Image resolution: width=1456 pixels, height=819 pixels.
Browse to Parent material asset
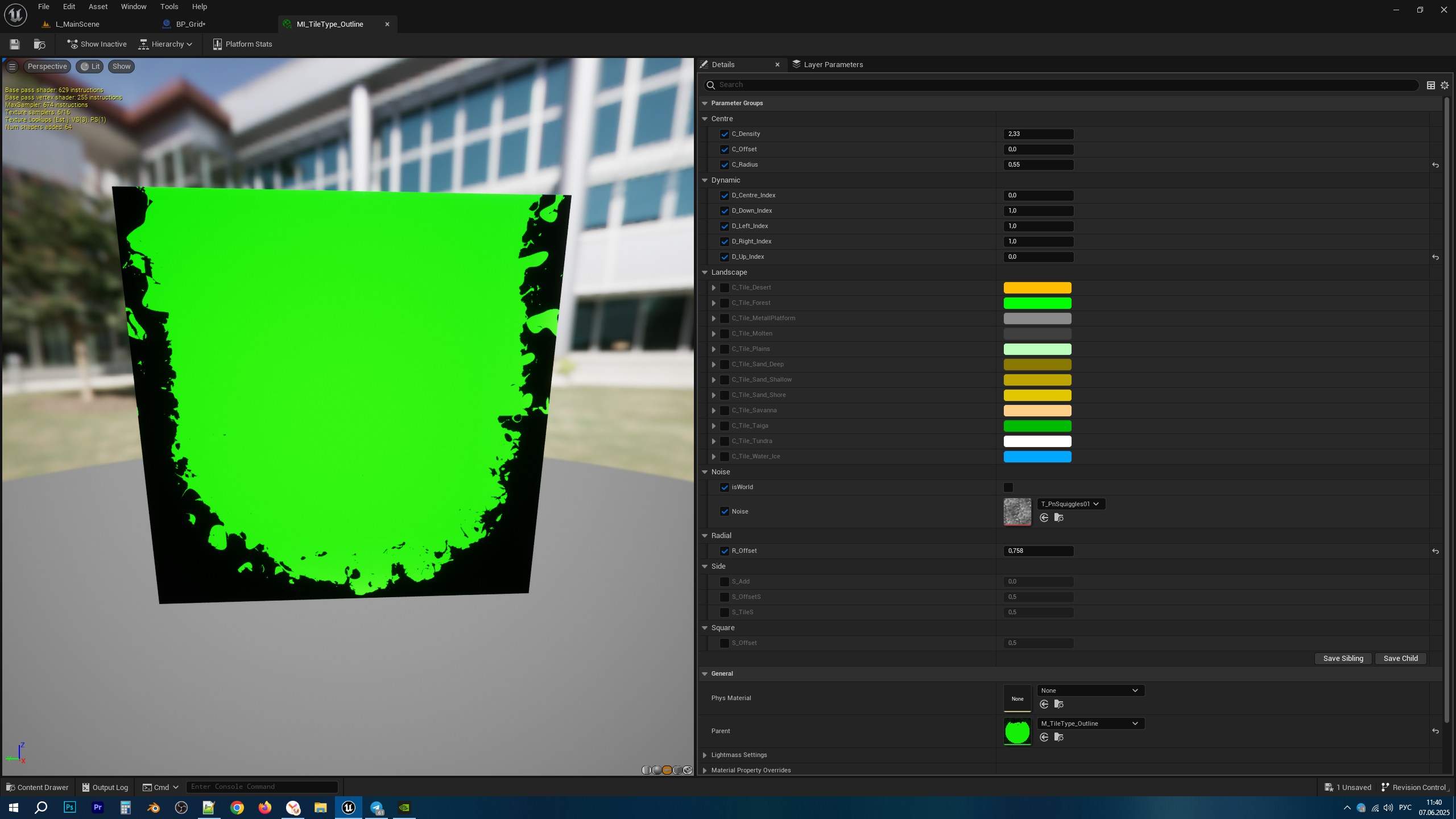pos(1059,737)
